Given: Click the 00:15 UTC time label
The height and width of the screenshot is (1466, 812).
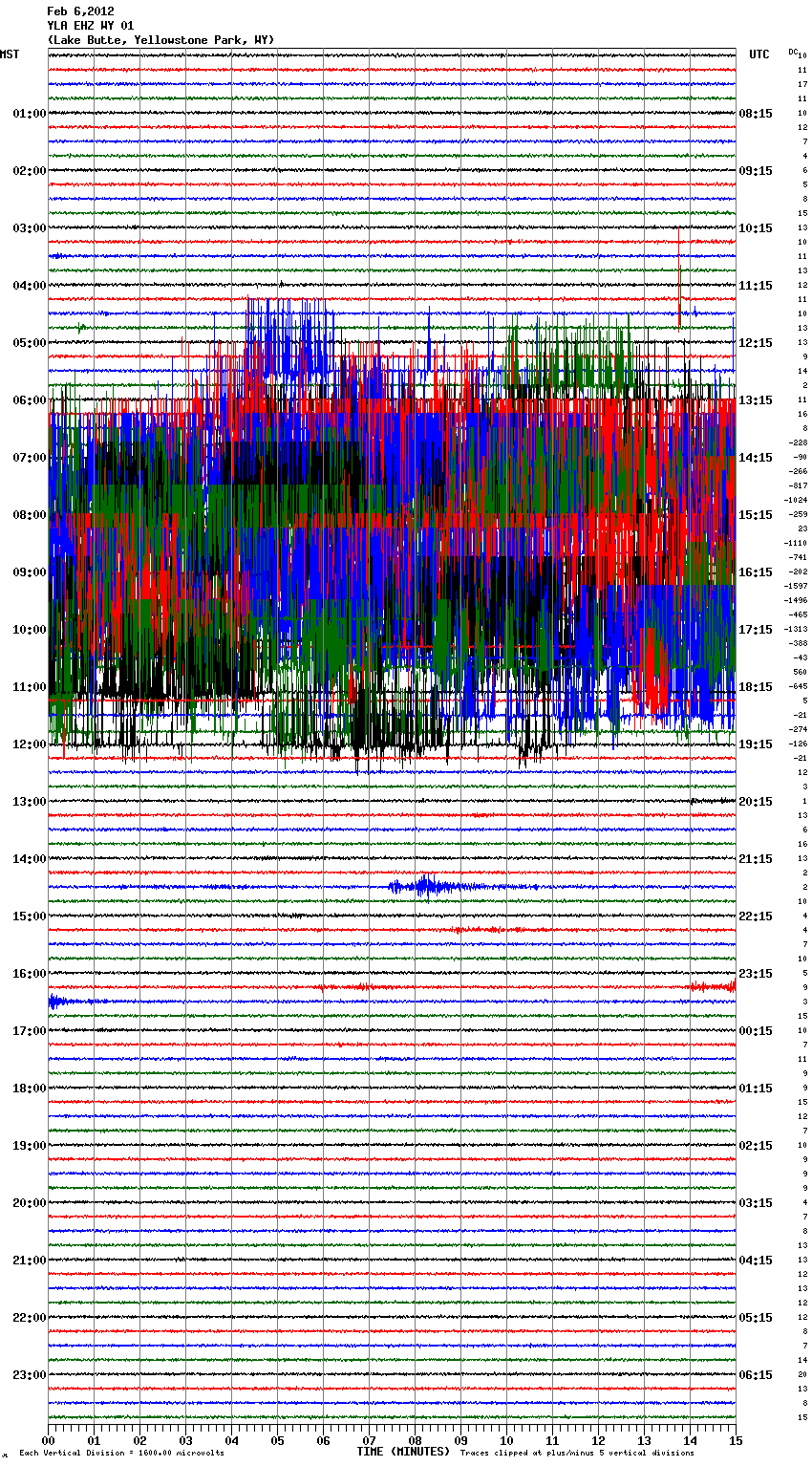Looking at the screenshot, I should pos(756,1031).
